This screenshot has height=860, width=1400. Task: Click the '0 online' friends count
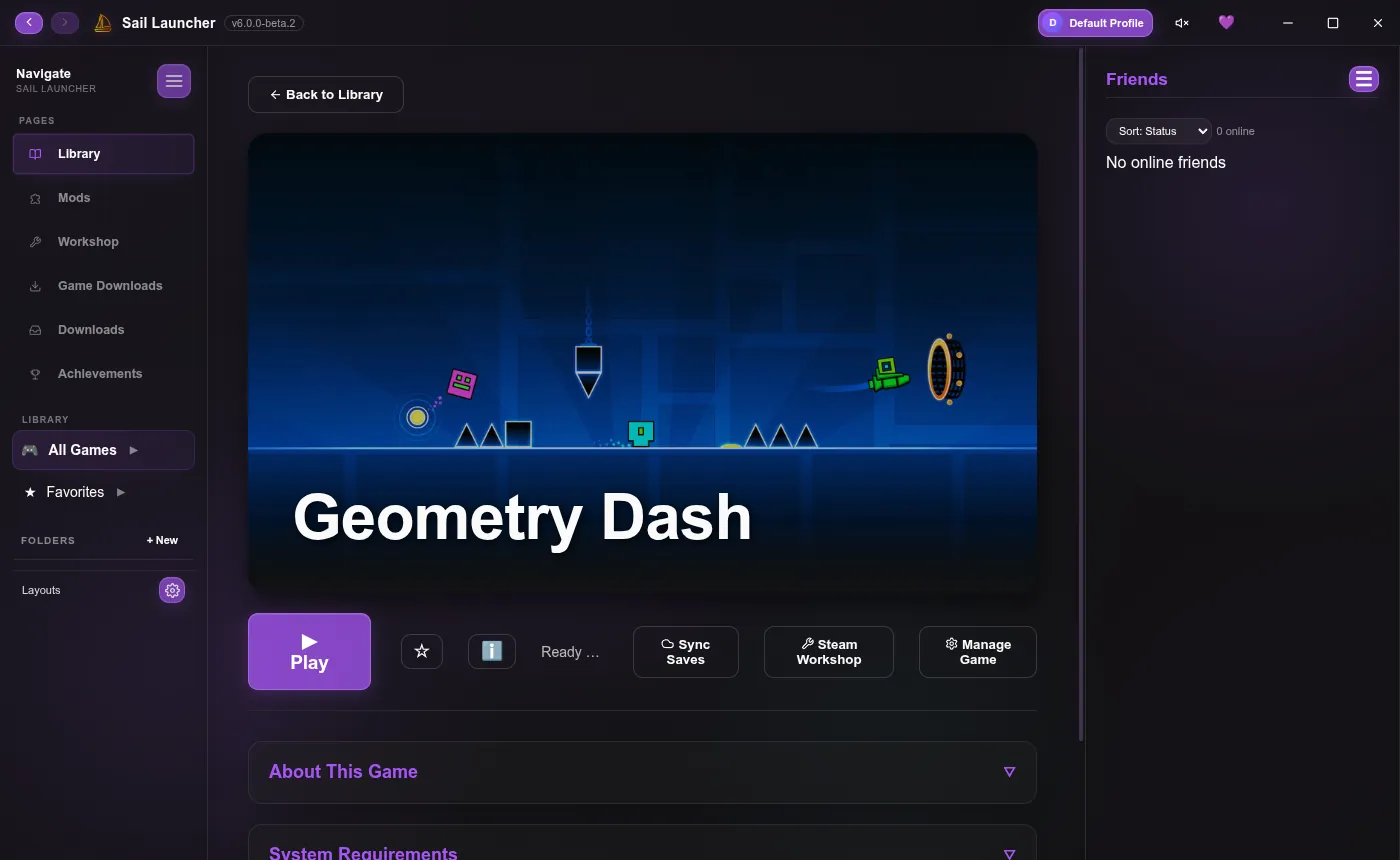[1236, 131]
